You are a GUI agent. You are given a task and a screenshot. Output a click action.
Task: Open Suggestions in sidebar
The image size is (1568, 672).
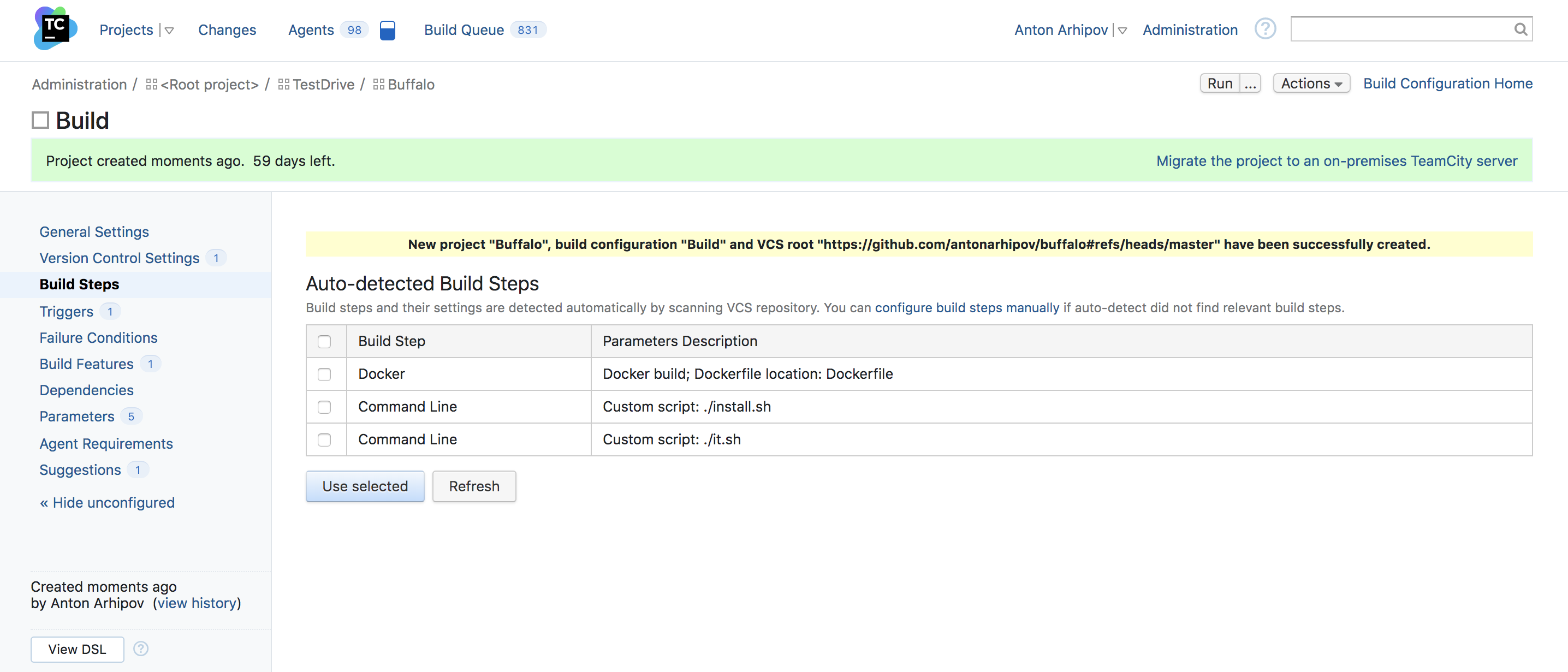click(x=80, y=470)
